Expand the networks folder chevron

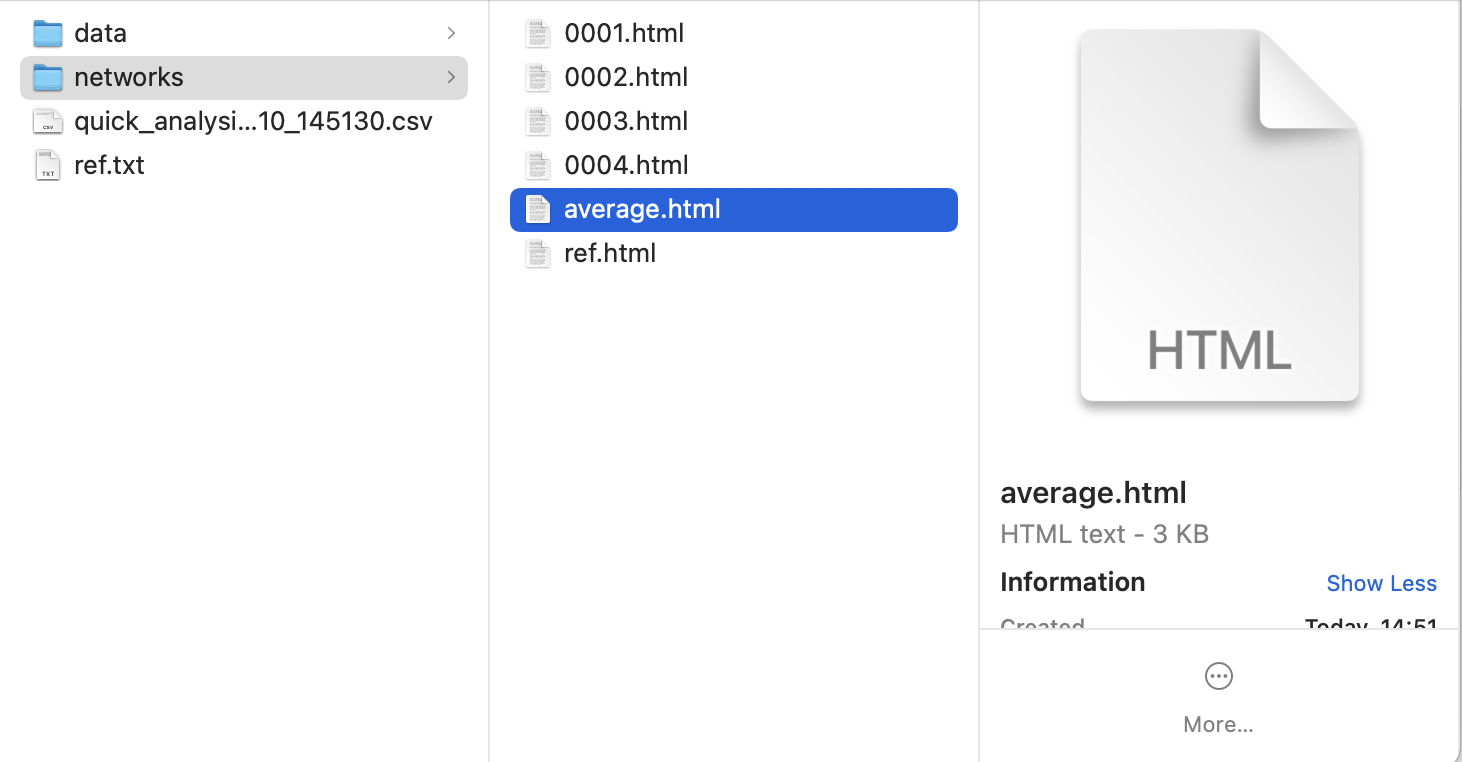(451, 77)
